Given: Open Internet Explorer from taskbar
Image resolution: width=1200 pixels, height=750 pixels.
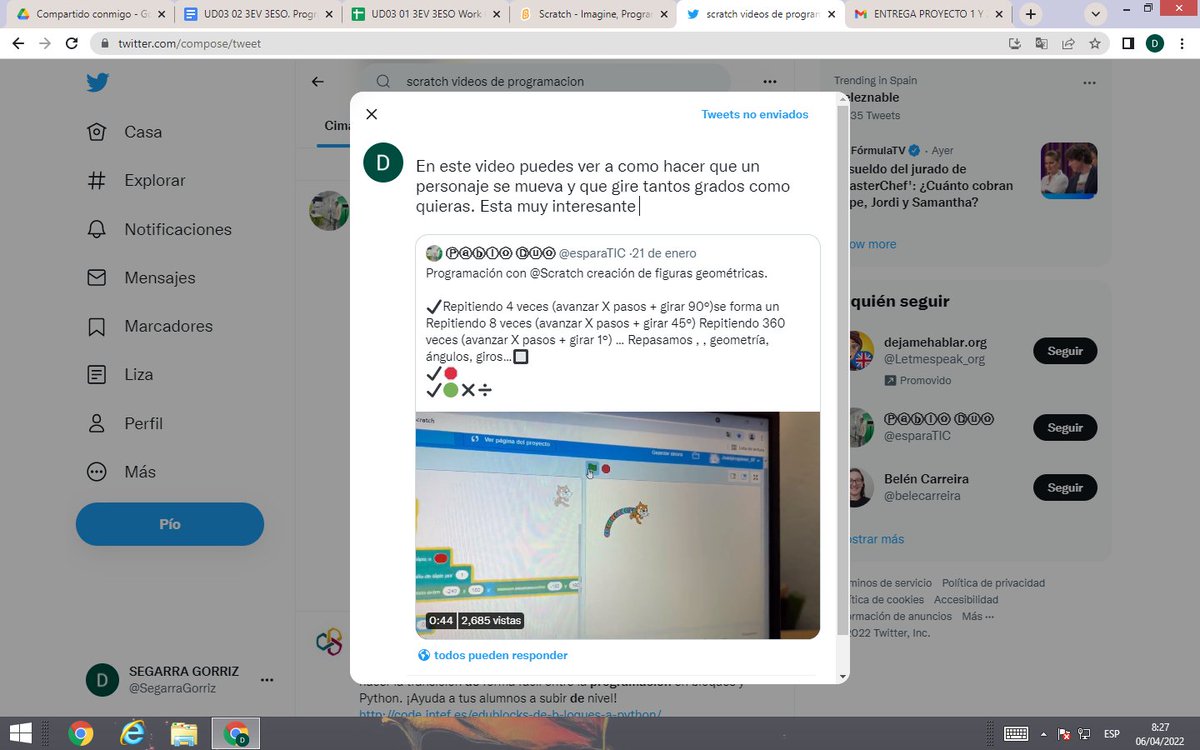Looking at the screenshot, I should (x=132, y=734).
